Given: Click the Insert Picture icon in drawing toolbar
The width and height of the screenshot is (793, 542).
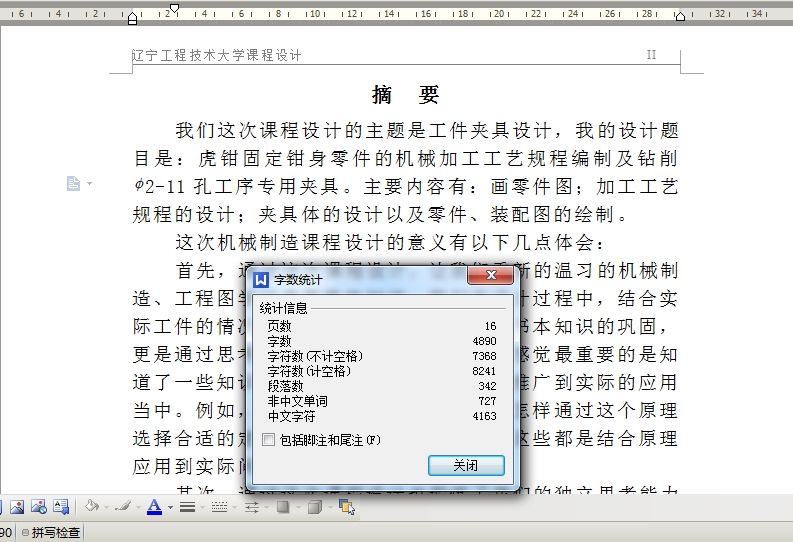Looking at the screenshot, I should tap(17, 507).
